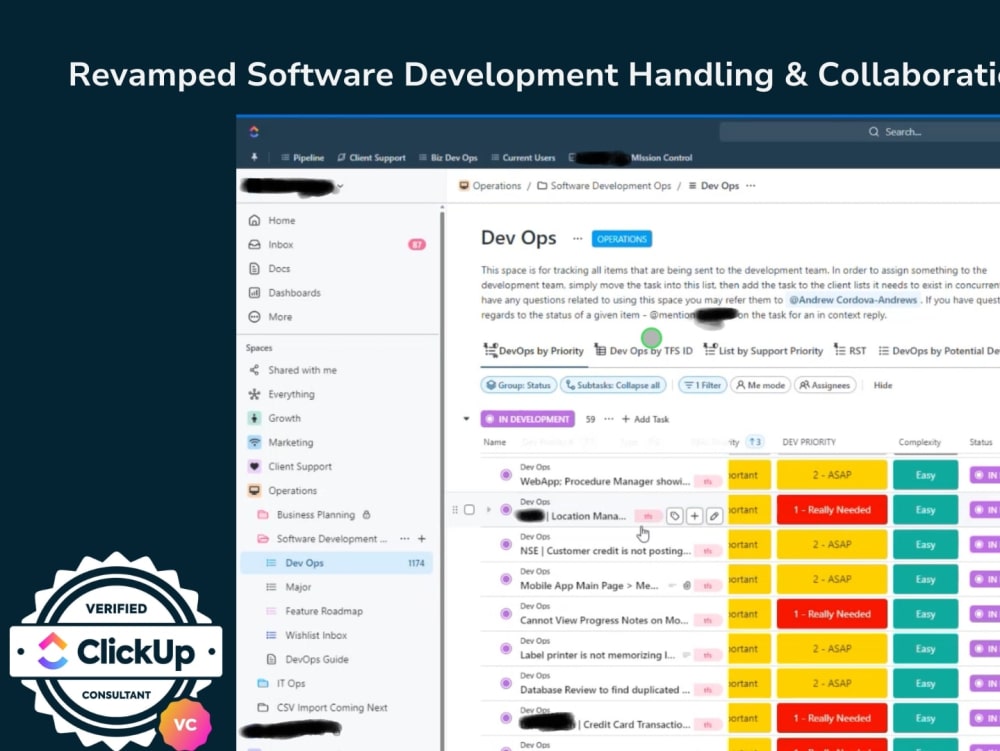Click the Add Task button
The image size is (1000, 751).
pos(645,419)
